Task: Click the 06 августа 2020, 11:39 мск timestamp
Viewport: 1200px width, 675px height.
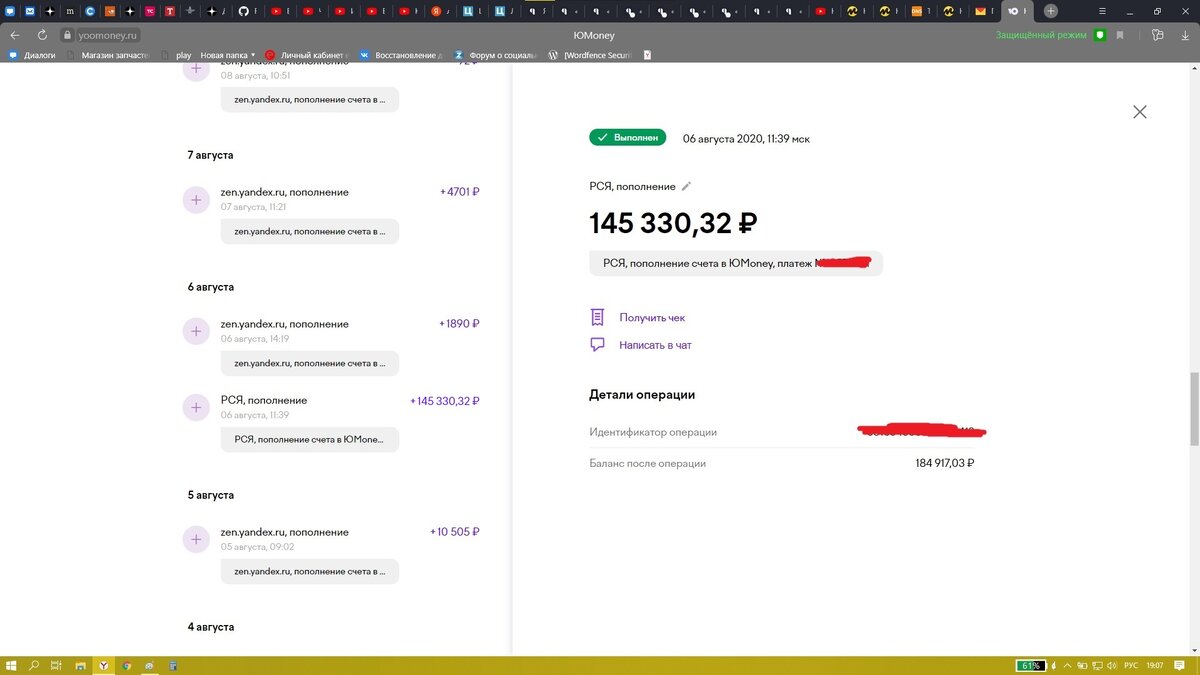Action: coord(746,138)
